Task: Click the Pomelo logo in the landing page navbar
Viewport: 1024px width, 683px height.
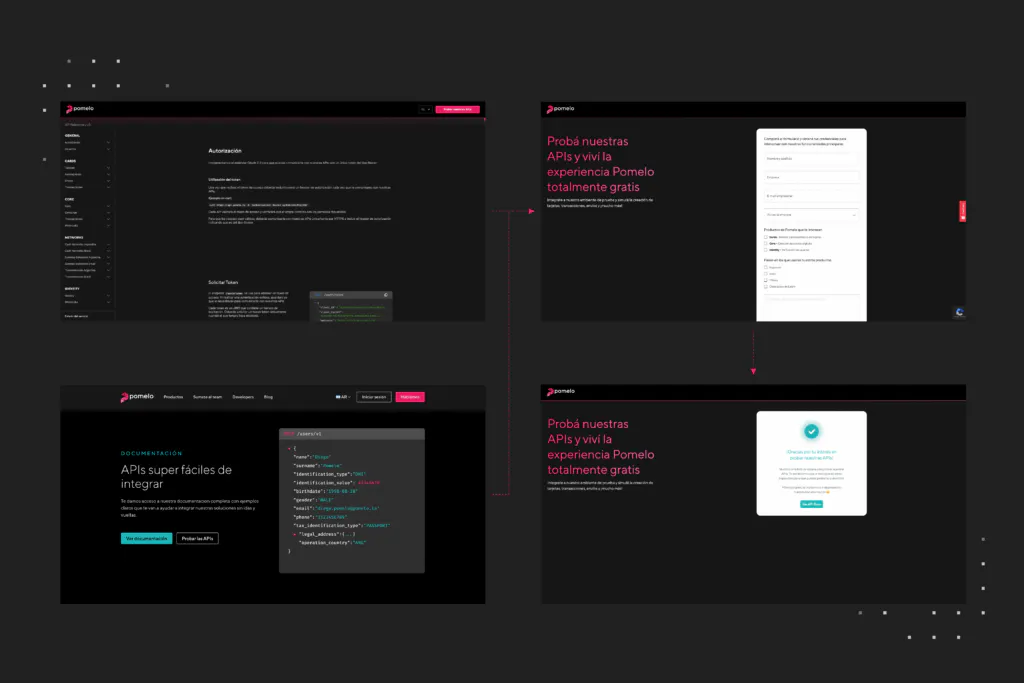Action: click(x=136, y=397)
